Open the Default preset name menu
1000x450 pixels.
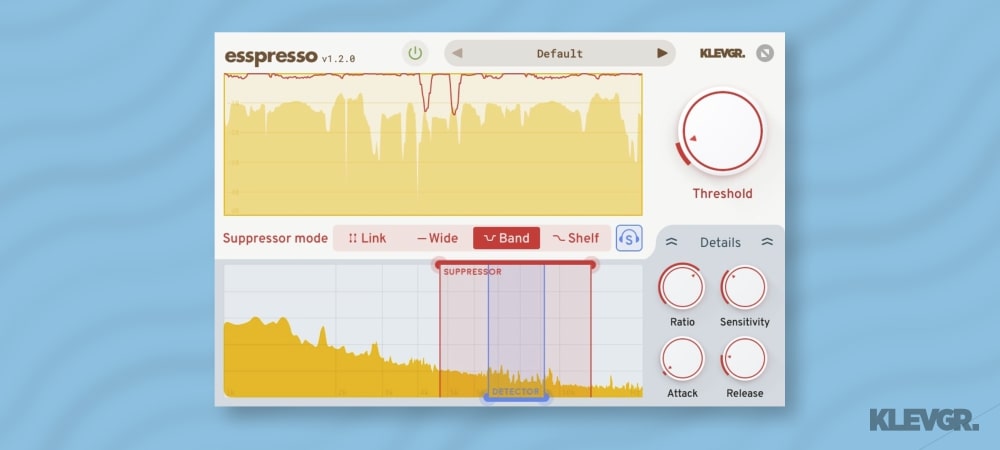559,53
